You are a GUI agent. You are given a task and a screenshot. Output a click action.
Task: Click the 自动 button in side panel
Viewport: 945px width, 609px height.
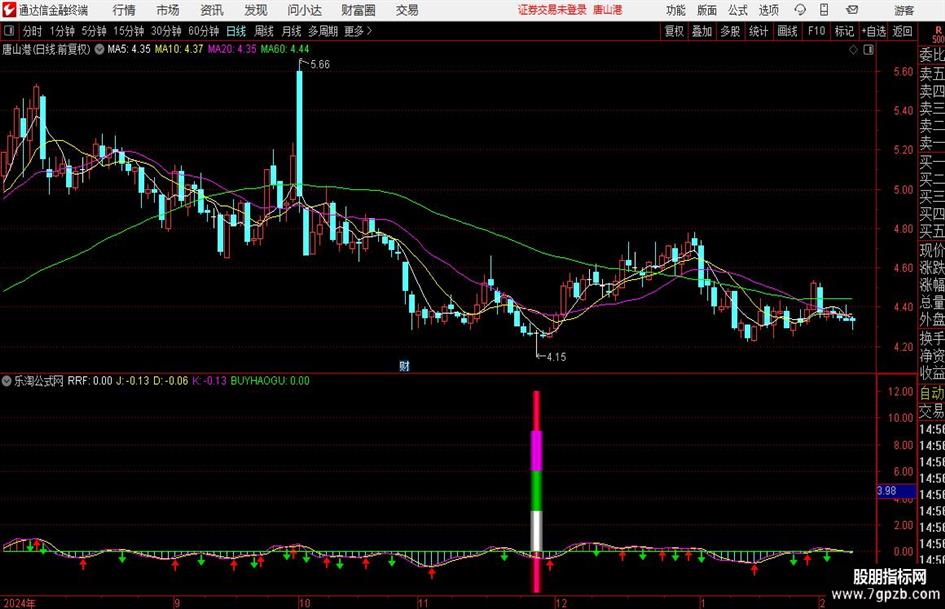(x=932, y=393)
